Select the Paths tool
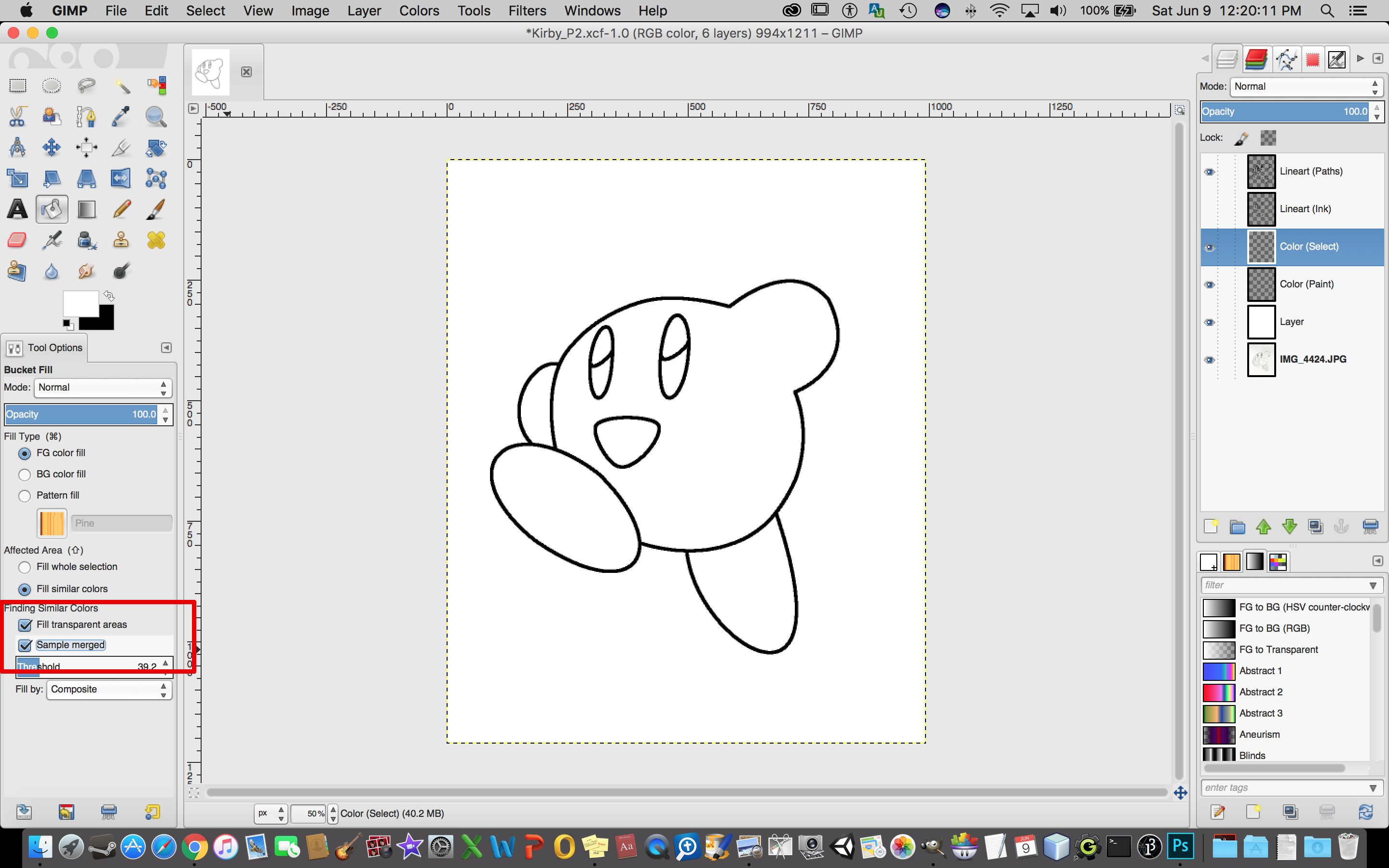This screenshot has width=1389, height=868. click(87, 117)
